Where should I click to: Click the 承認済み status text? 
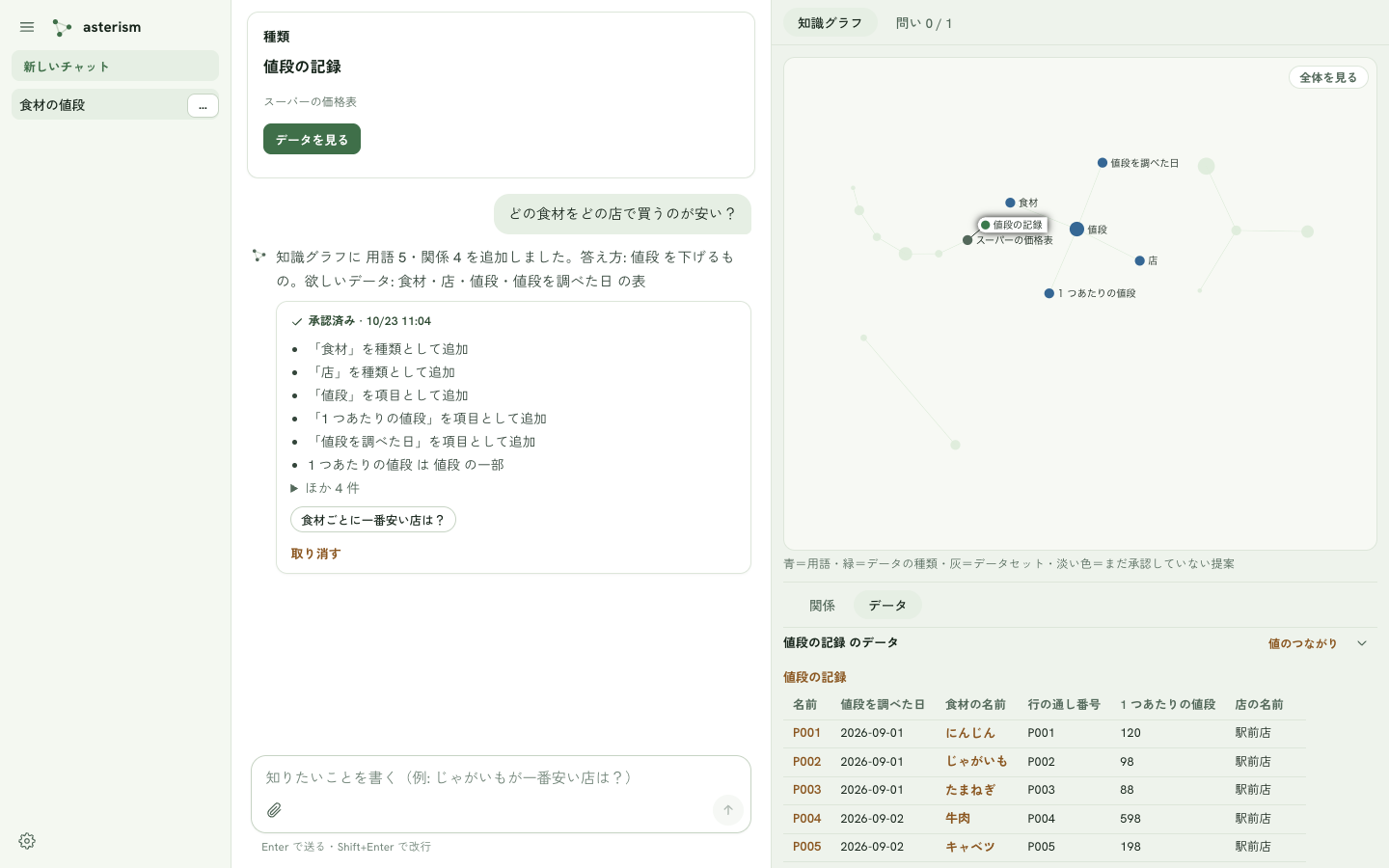click(332, 321)
